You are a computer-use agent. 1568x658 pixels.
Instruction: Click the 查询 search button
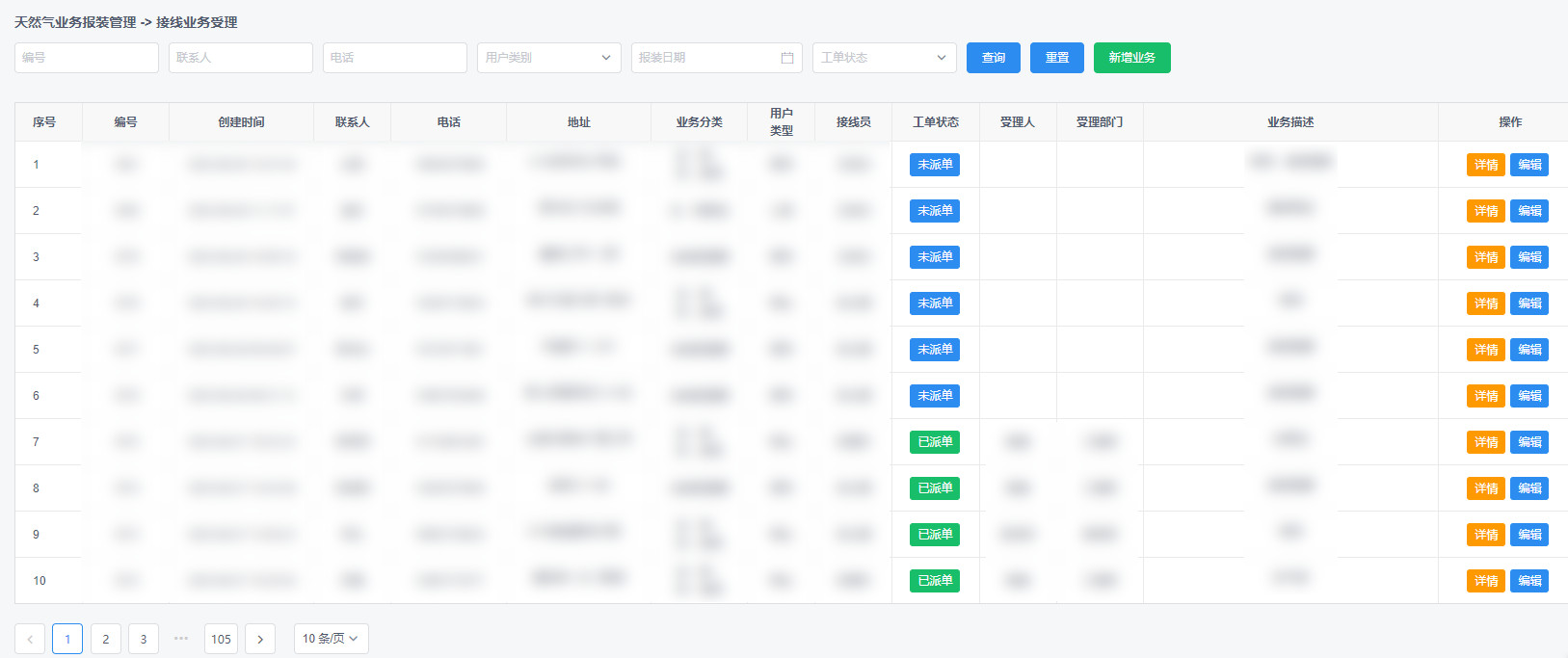[994, 58]
